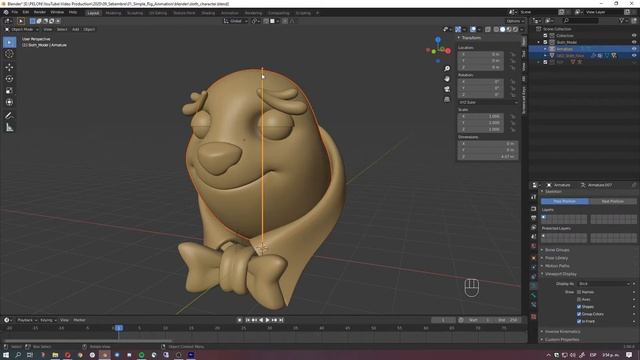Open the Output properties tab icon
Image resolution: width=640 pixels, height=360 pixels.
pos(533,218)
